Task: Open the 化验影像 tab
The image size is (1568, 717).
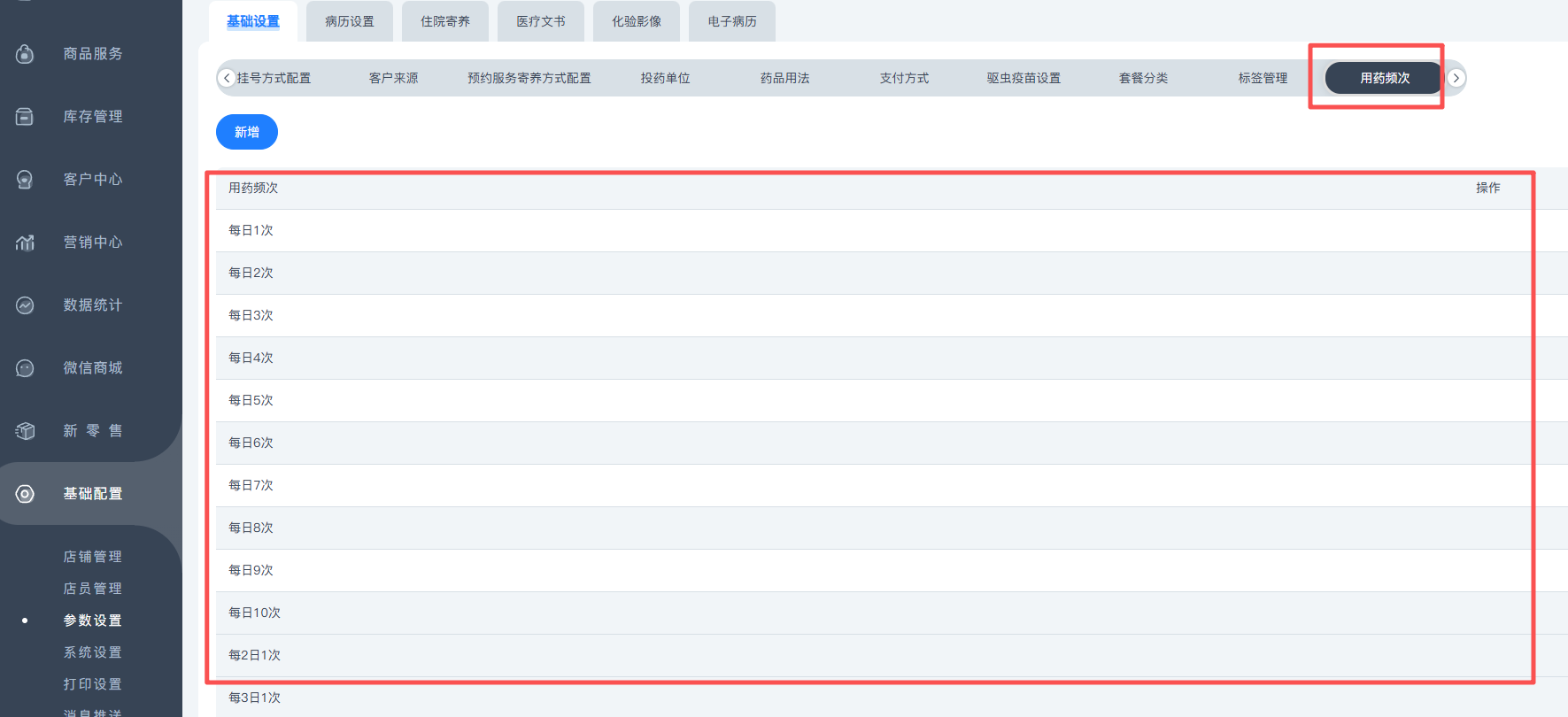Action: [637, 21]
